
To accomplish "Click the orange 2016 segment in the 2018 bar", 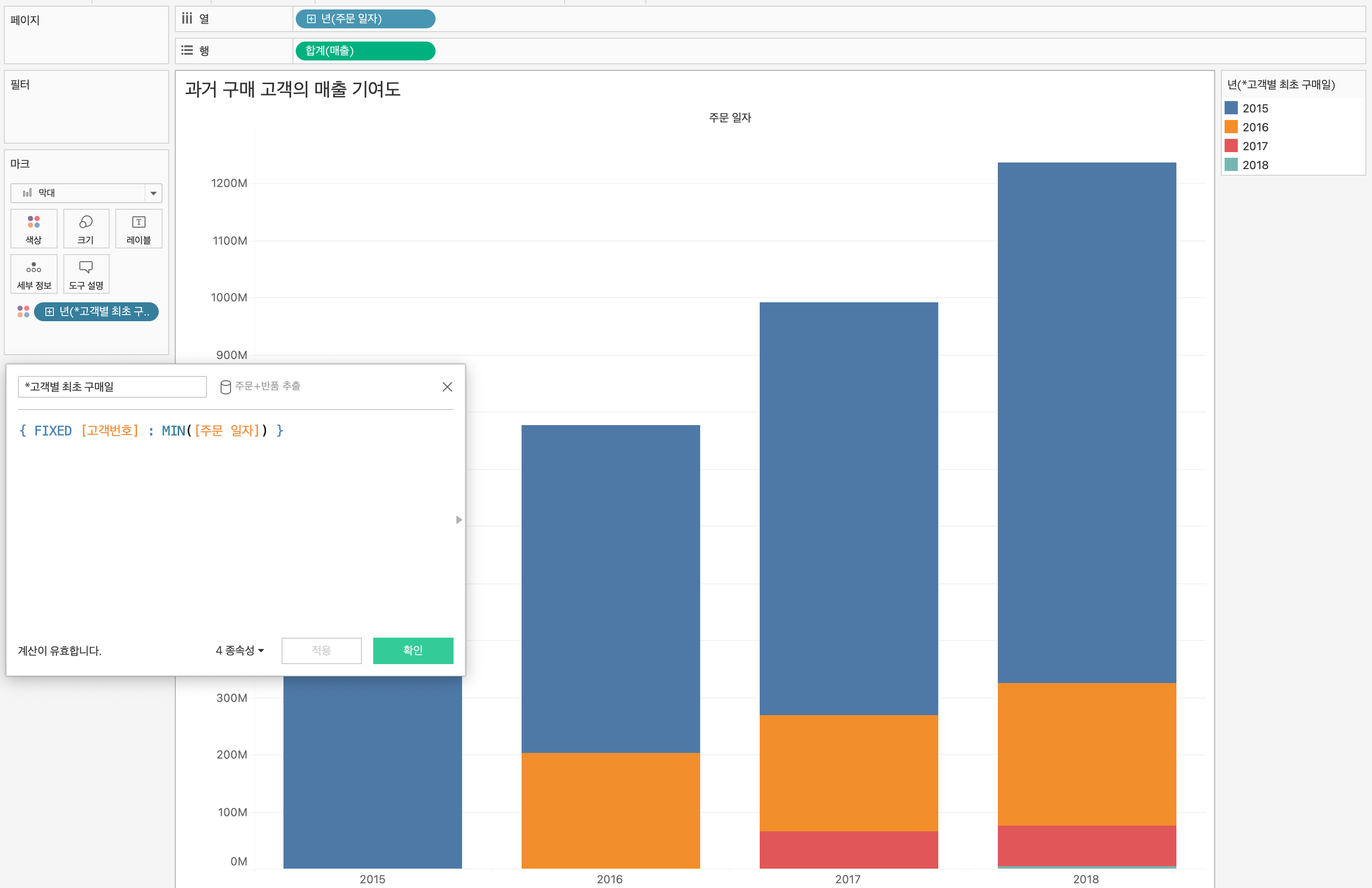I will [1086, 754].
